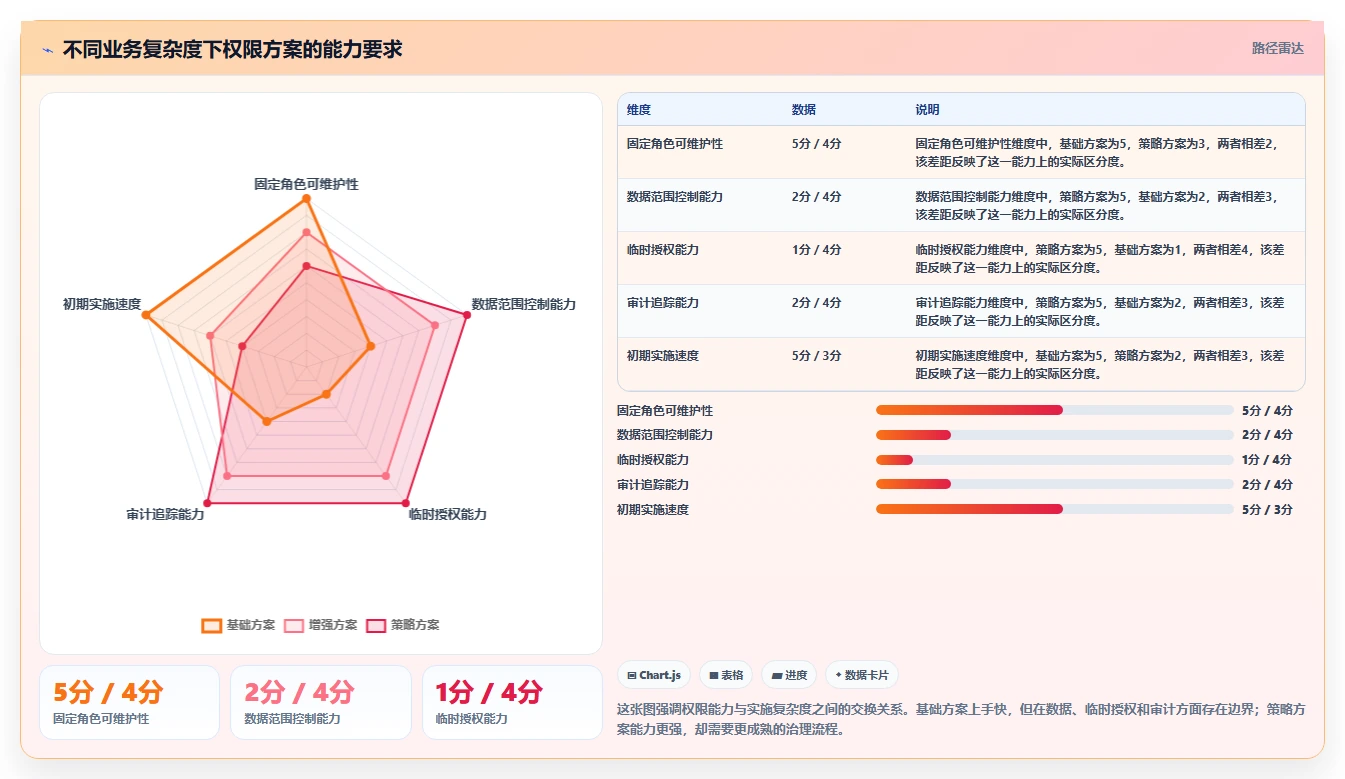
Task: Toggle the 增强方案 legend swatch
Action: pyautogui.click(x=294, y=625)
